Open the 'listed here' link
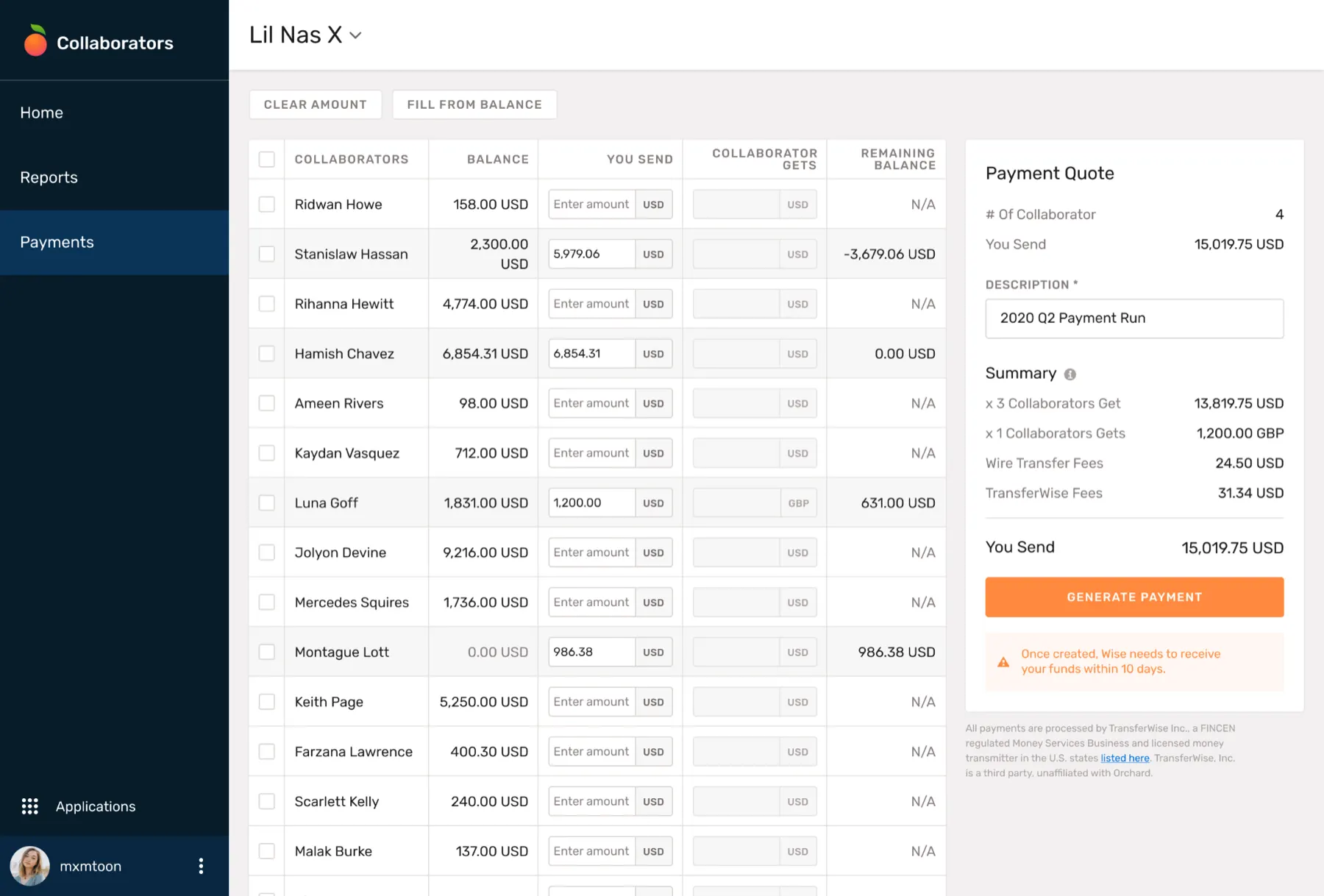Viewport: 1324px width, 896px height. (x=1125, y=758)
